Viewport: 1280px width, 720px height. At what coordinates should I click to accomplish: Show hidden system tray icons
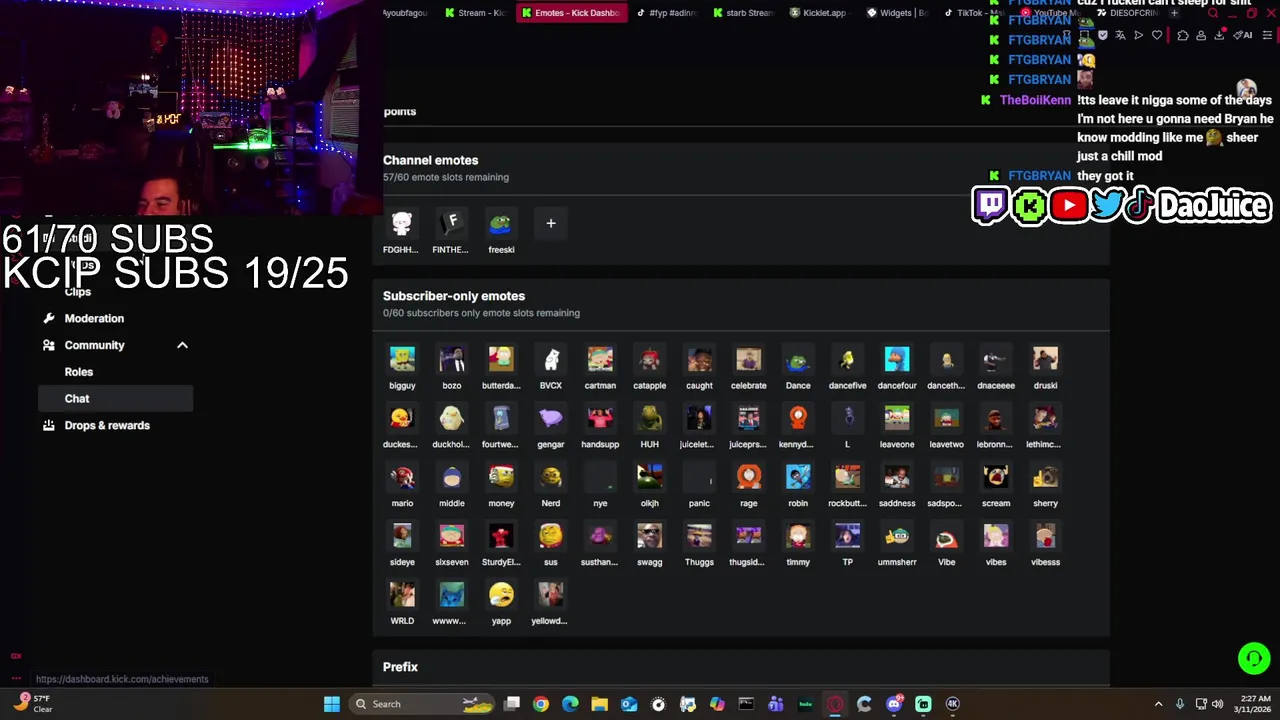coord(1158,704)
